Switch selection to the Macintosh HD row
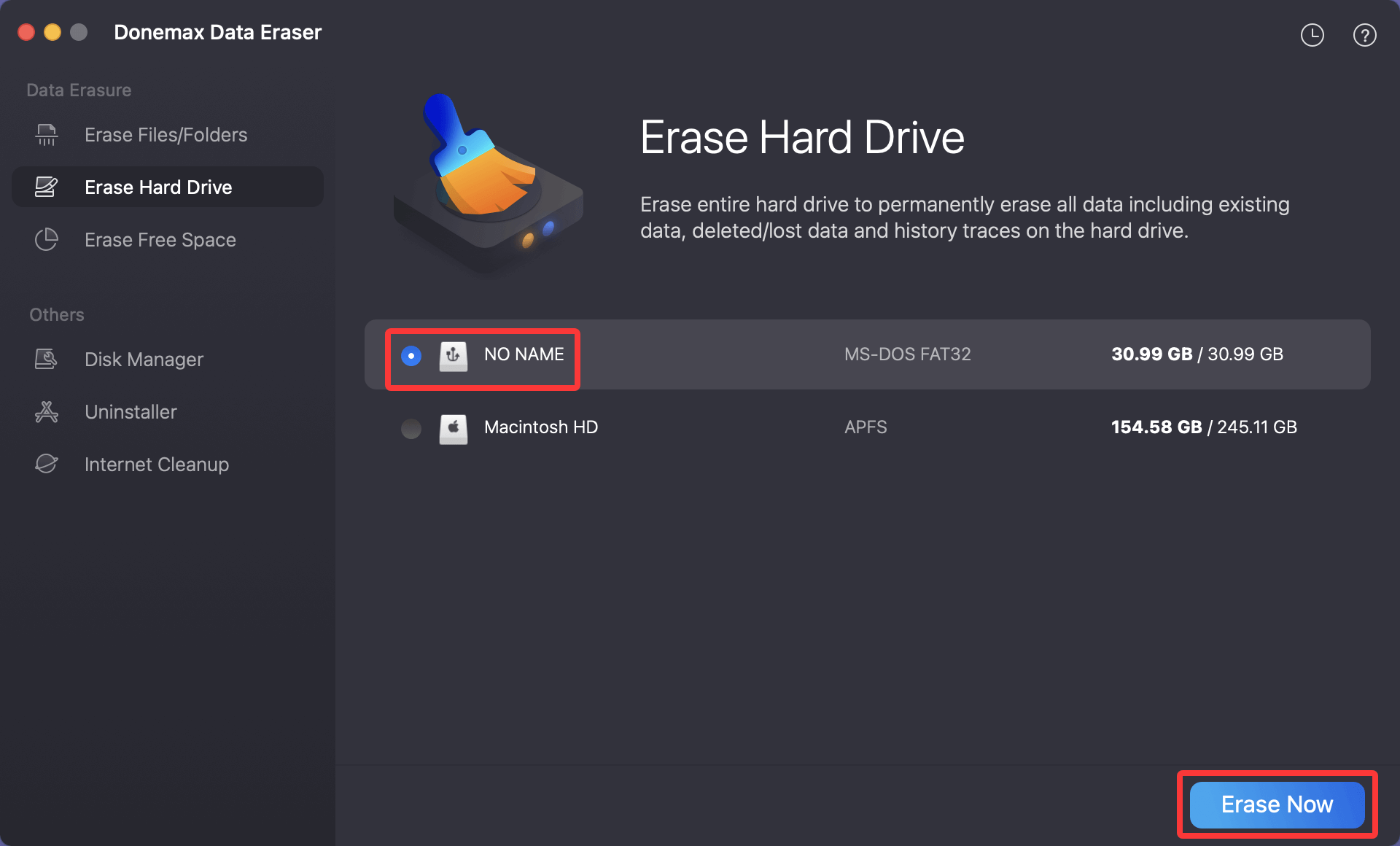 pyautogui.click(x=541, y=427)
